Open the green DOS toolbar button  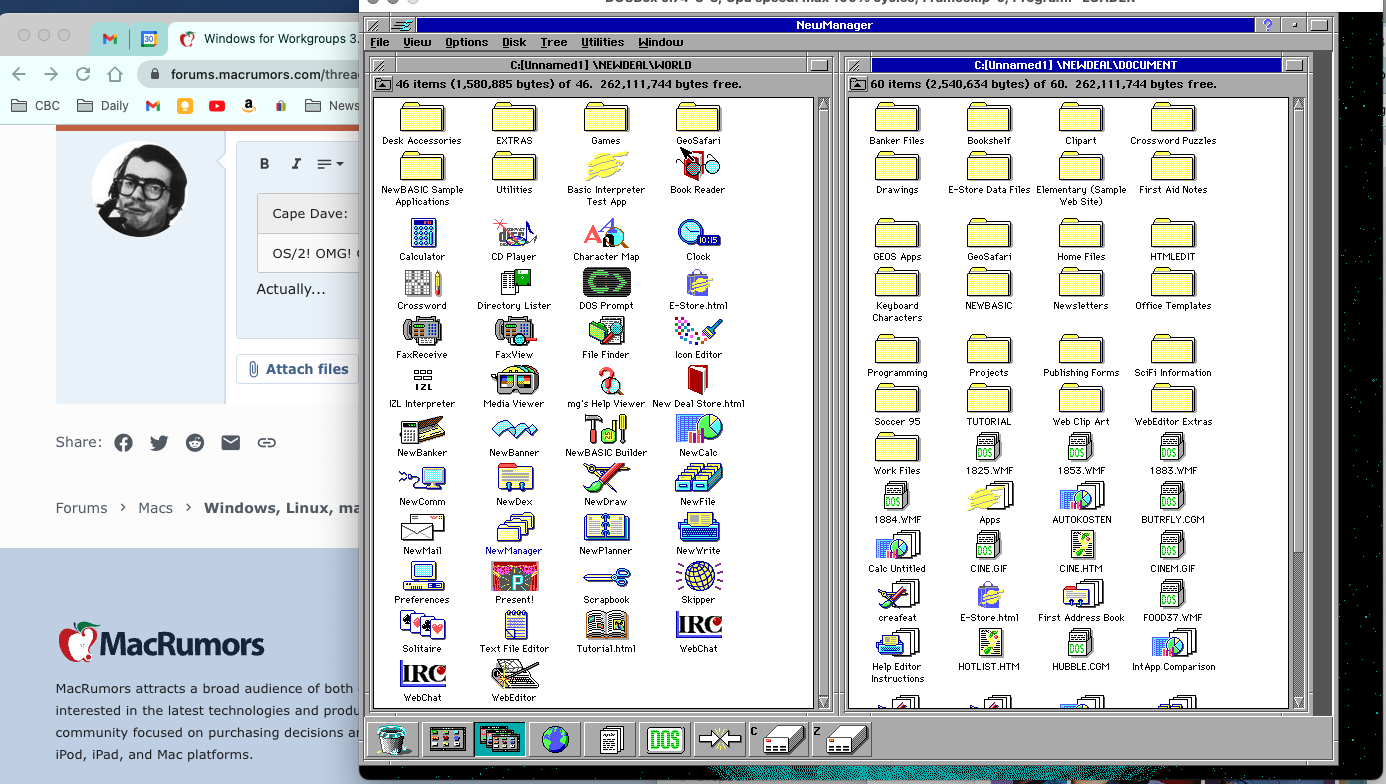(664, 740)
